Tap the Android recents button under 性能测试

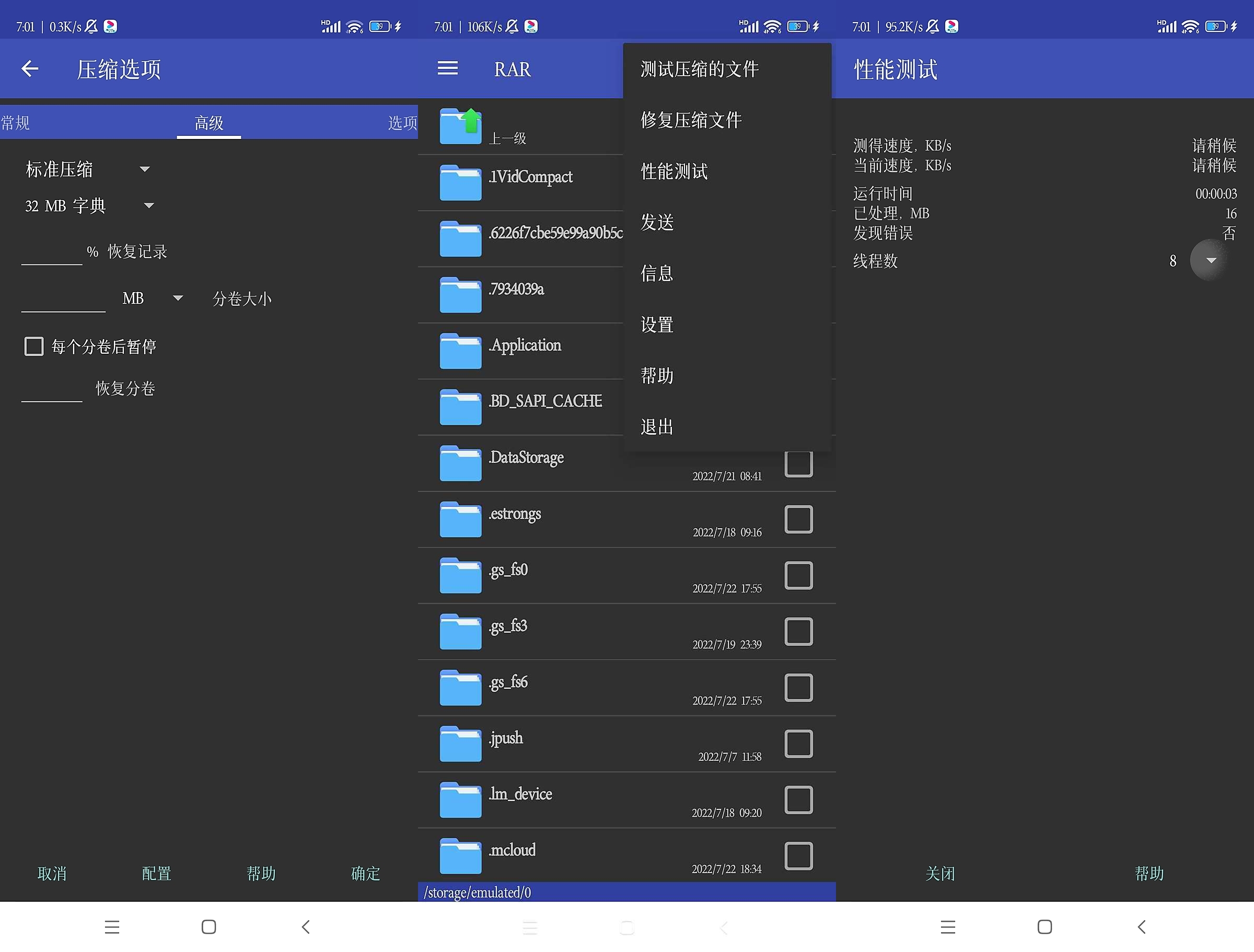point(948,927)
